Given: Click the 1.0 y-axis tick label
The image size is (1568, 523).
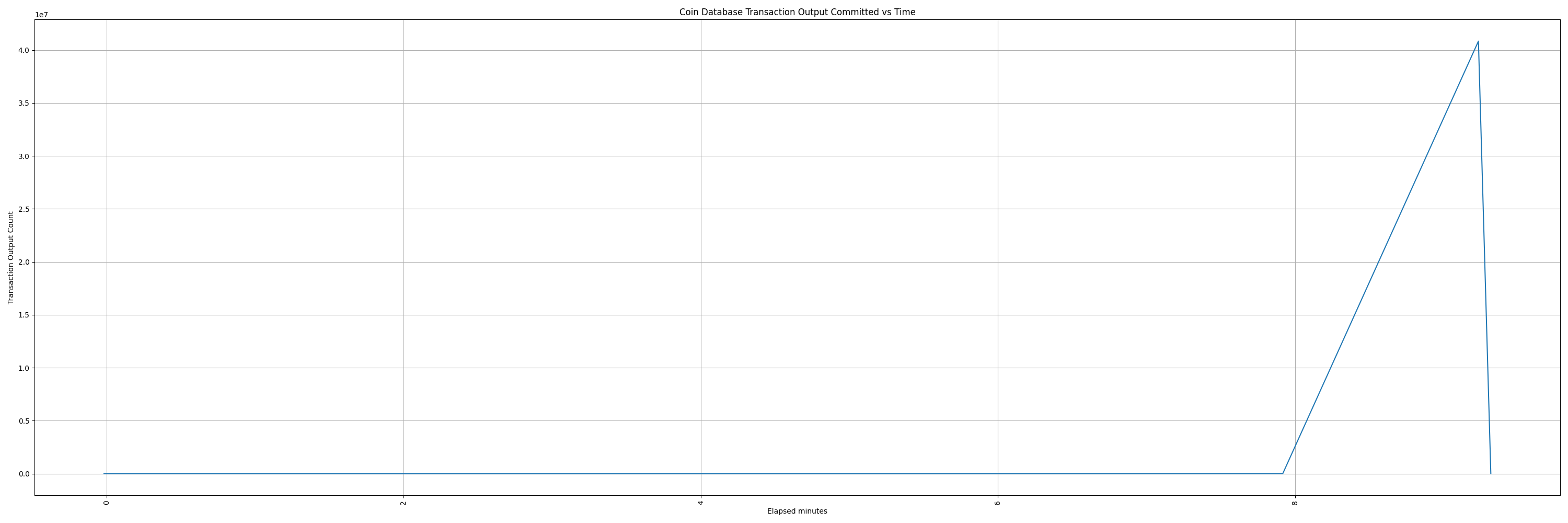Looking at the screenshot, I should (24, 368).
